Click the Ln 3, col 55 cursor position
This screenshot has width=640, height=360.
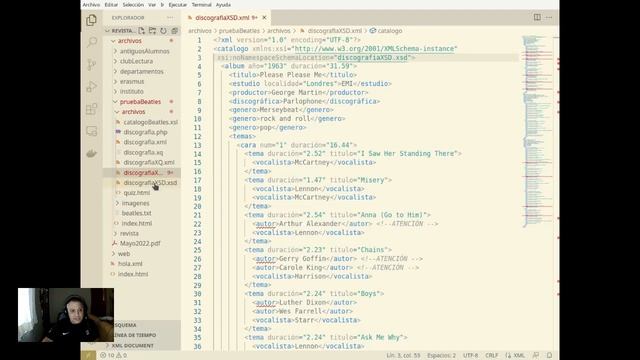click(x=403, y=356)
